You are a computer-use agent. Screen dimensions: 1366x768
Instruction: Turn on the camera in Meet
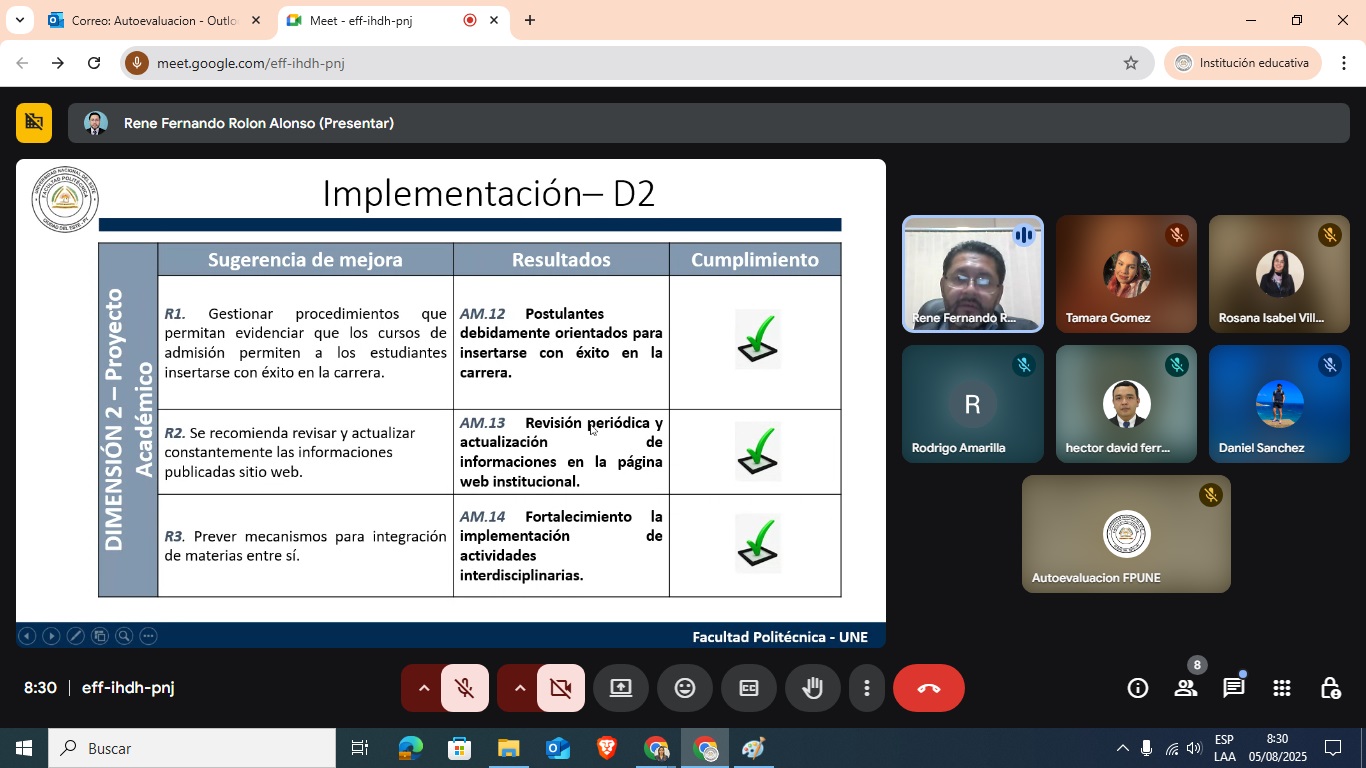[560, 688]
